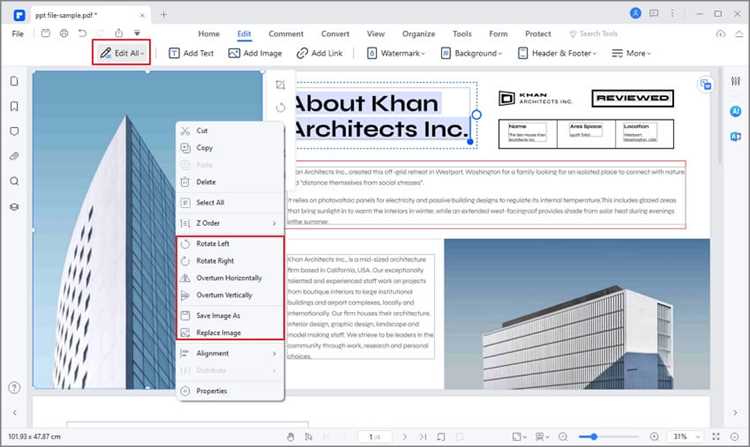Screen dimensions: 750x447
Task: Click the Add Text button
Action: 191,53
